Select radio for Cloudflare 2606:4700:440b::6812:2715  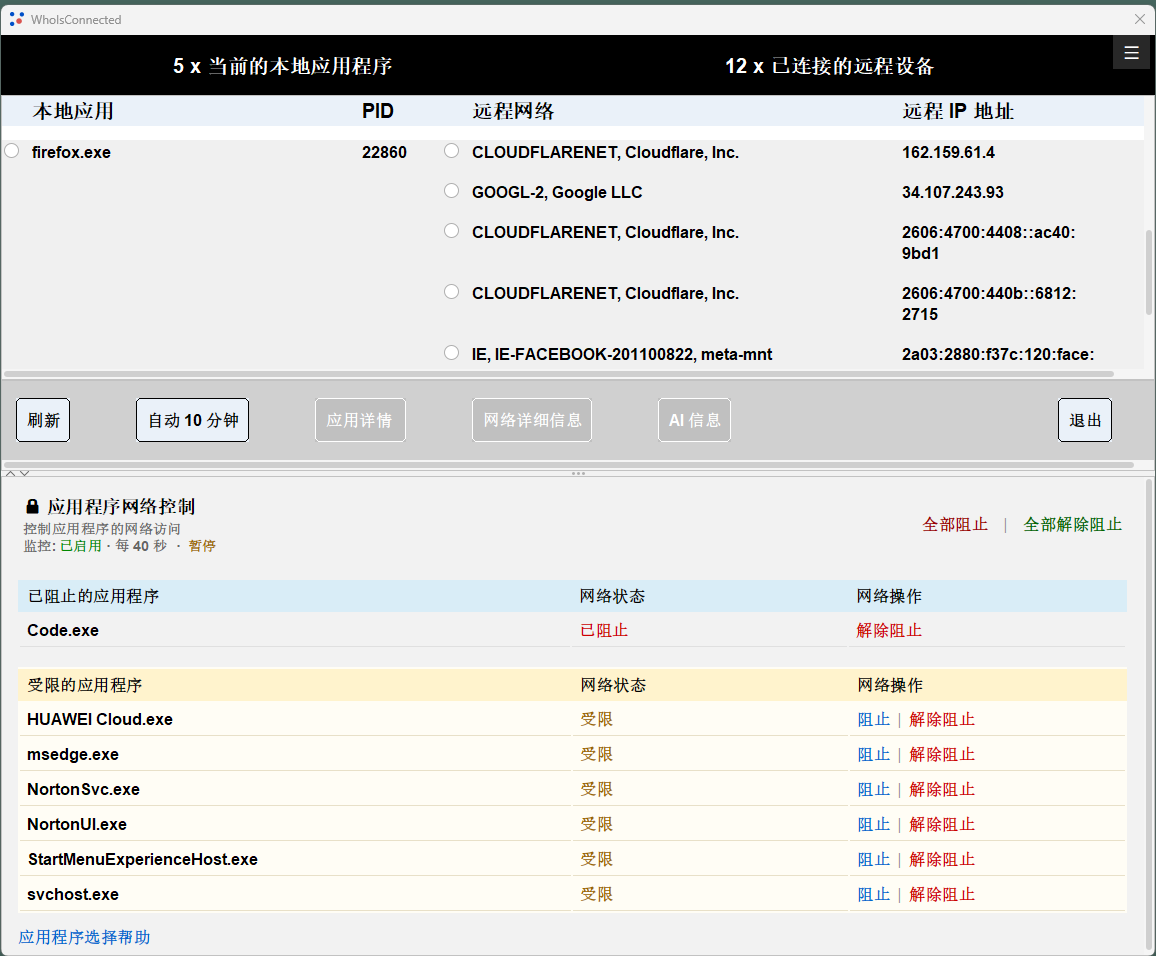[452, 292]
